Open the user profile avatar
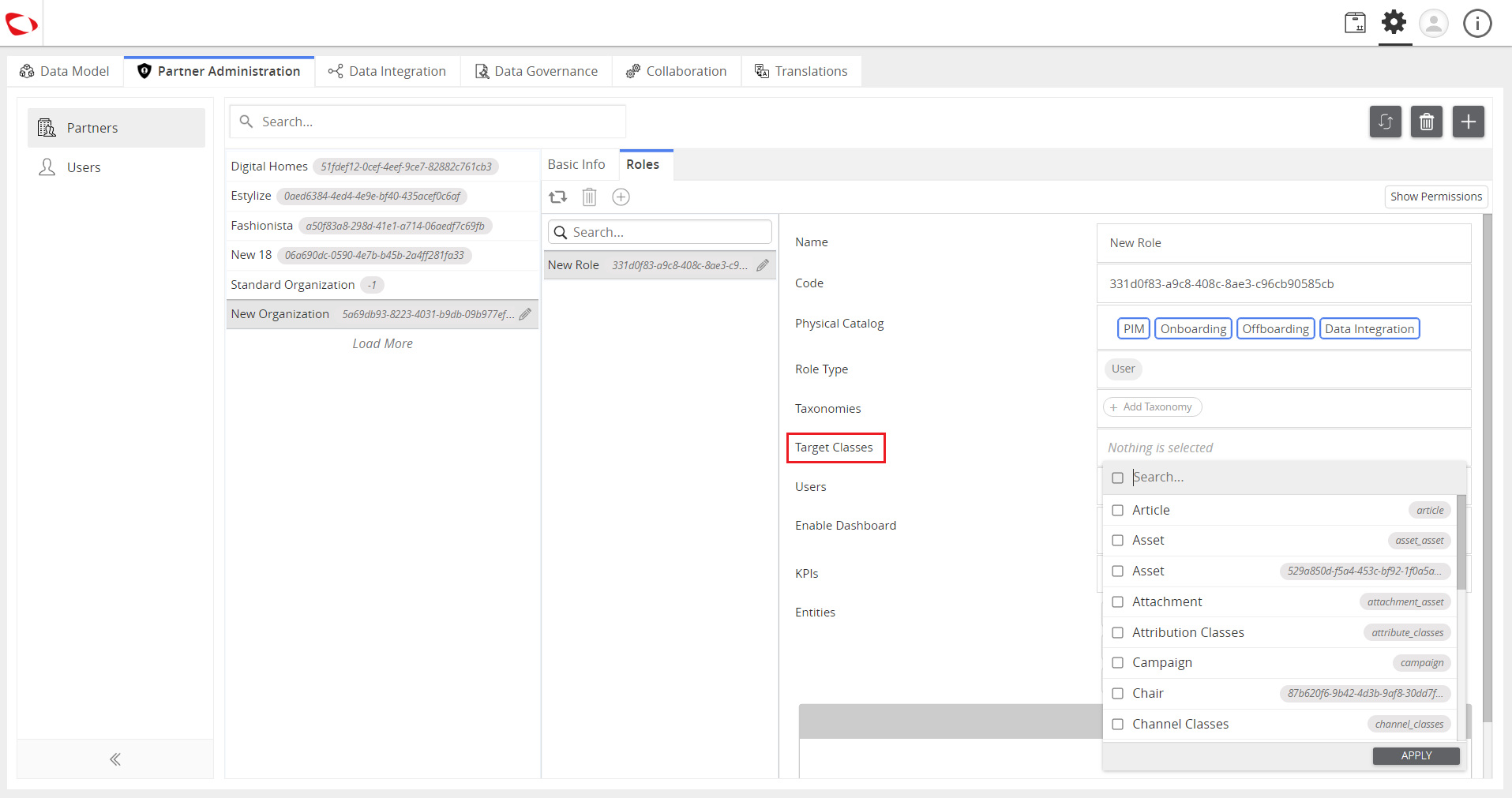The height and width of the screenshot is (798, 1512). (x=1434, y=23)
